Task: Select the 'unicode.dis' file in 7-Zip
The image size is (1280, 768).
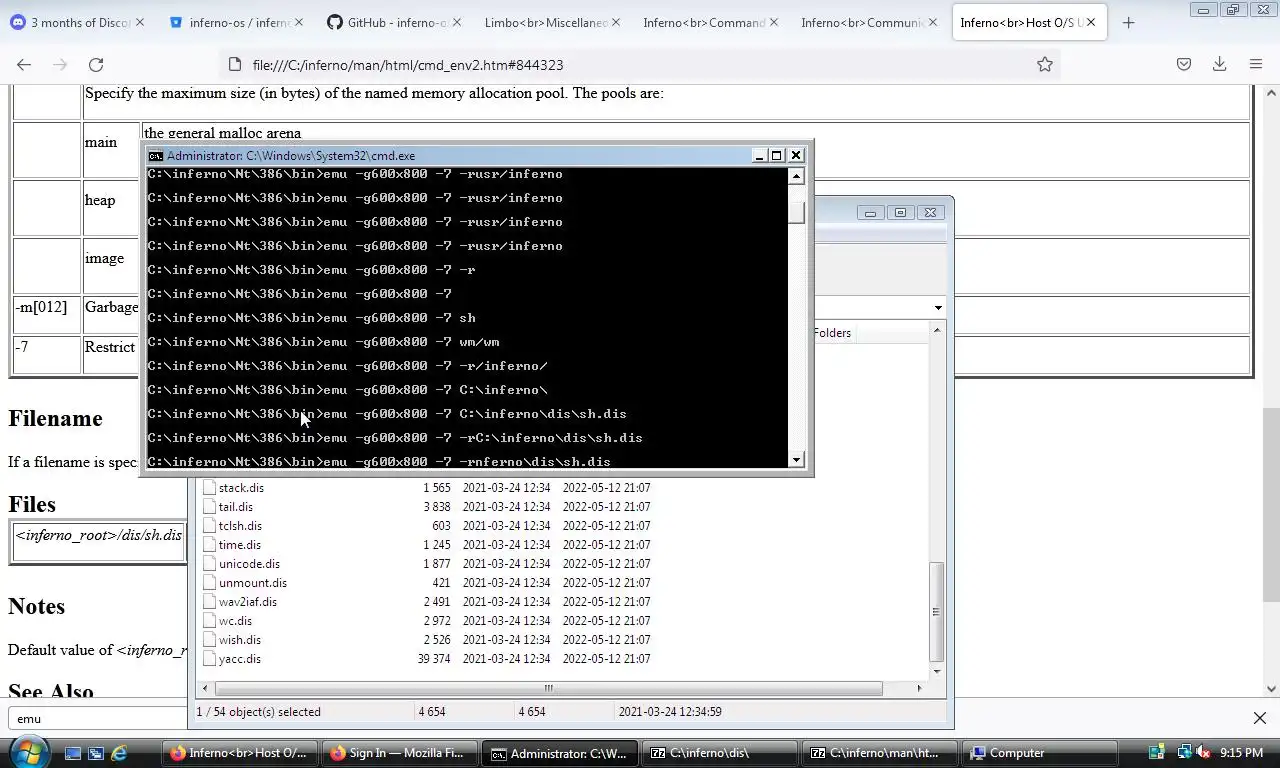Action: 249,564
